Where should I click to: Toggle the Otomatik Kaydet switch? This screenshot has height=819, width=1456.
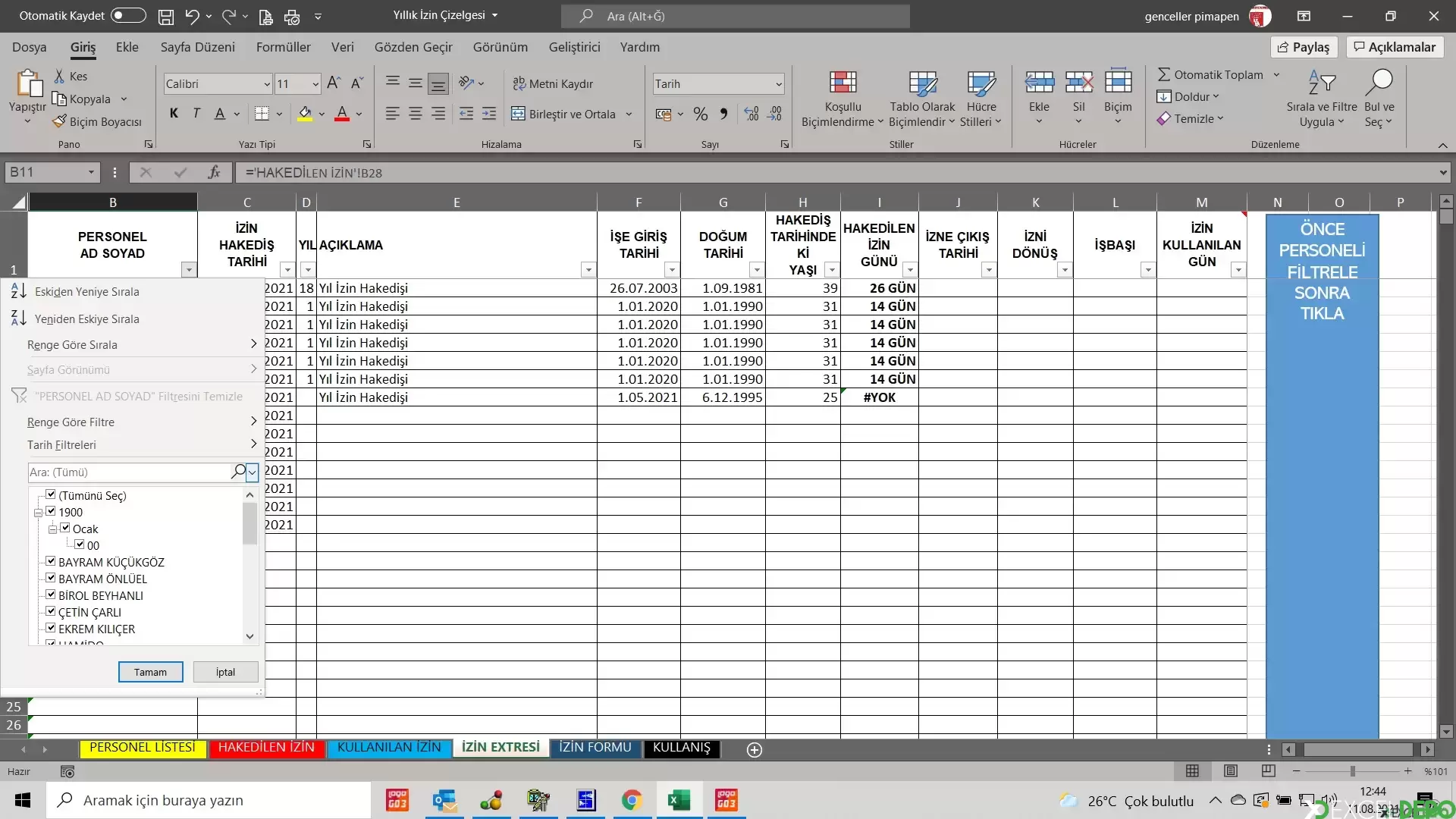128,15
